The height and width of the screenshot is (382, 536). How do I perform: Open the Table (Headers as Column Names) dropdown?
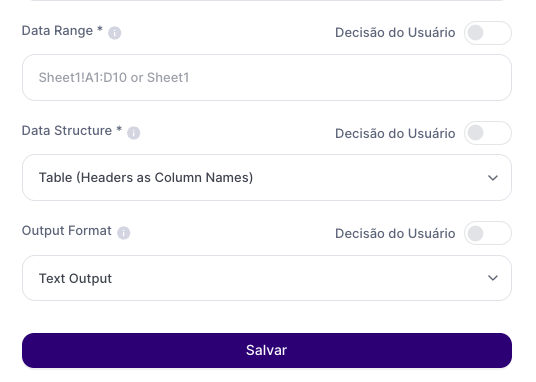(x=267, y=177)
